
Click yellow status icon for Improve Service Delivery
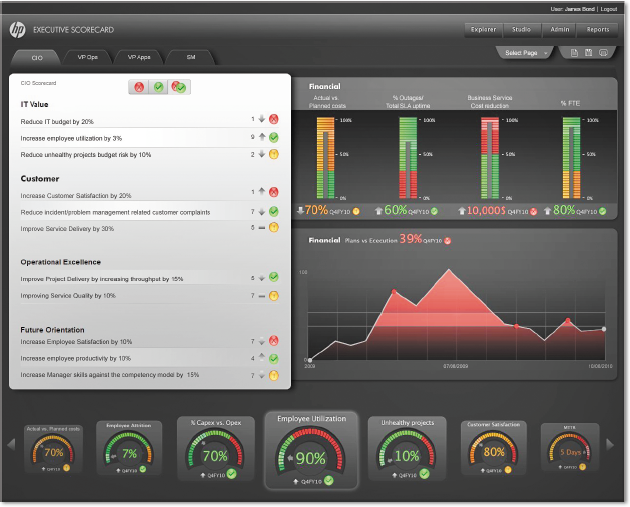click(273, 228)
